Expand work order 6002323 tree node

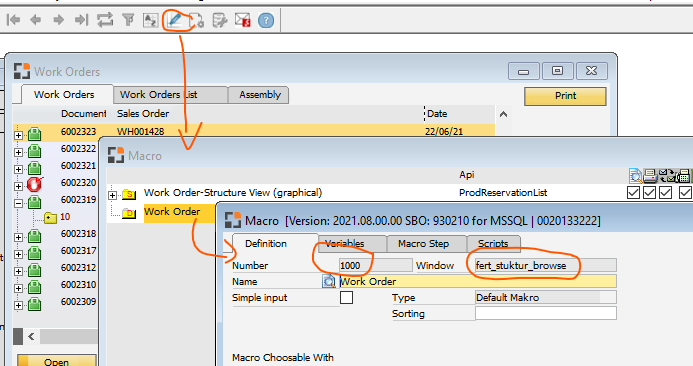click(19, 135)
